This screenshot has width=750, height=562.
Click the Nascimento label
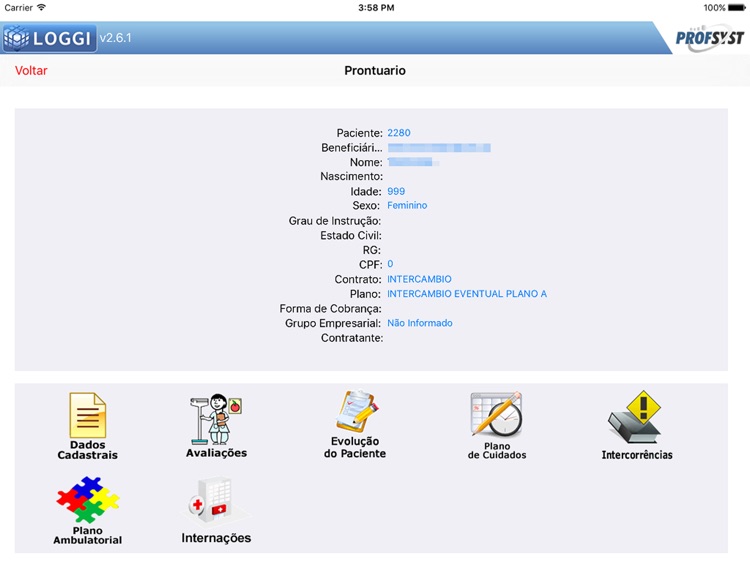click(x=352, y=176)
